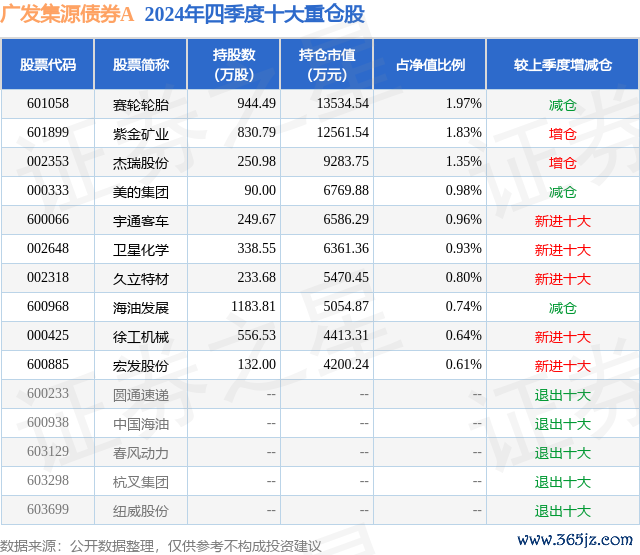Click the net value ratio 1.35%
The image size is (640, 555).
[463, 161]
